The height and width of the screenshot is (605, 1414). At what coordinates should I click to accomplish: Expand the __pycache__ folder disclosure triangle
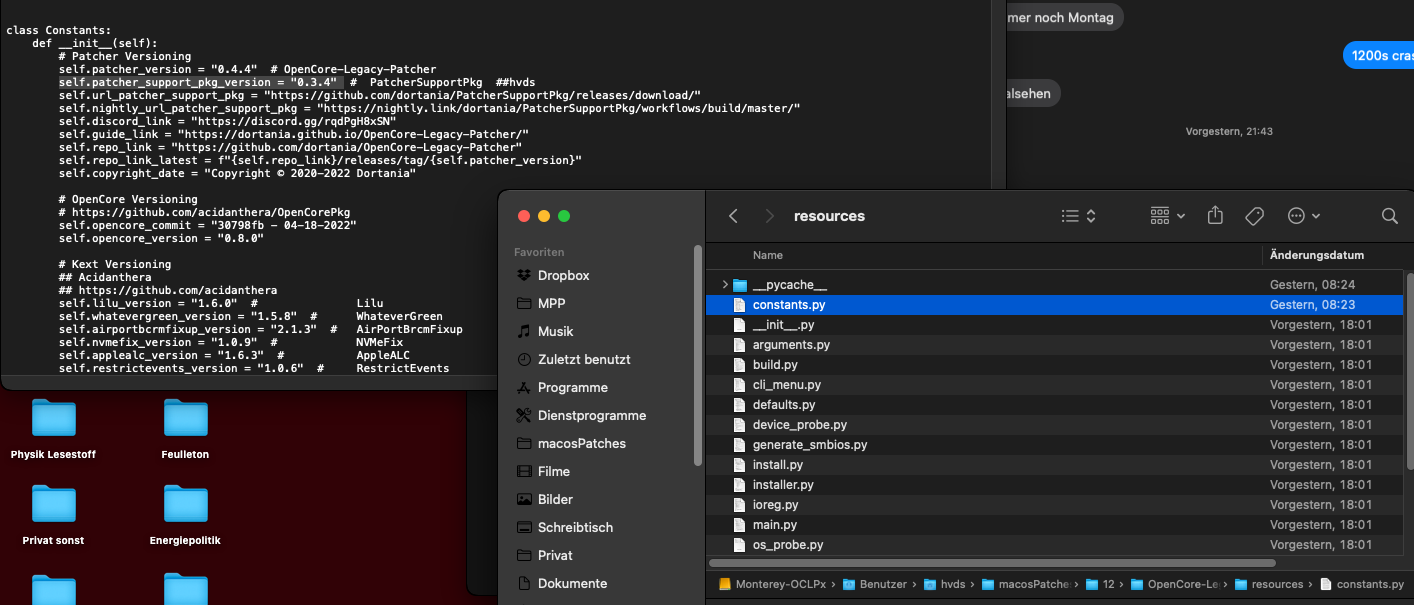(725, 285)
